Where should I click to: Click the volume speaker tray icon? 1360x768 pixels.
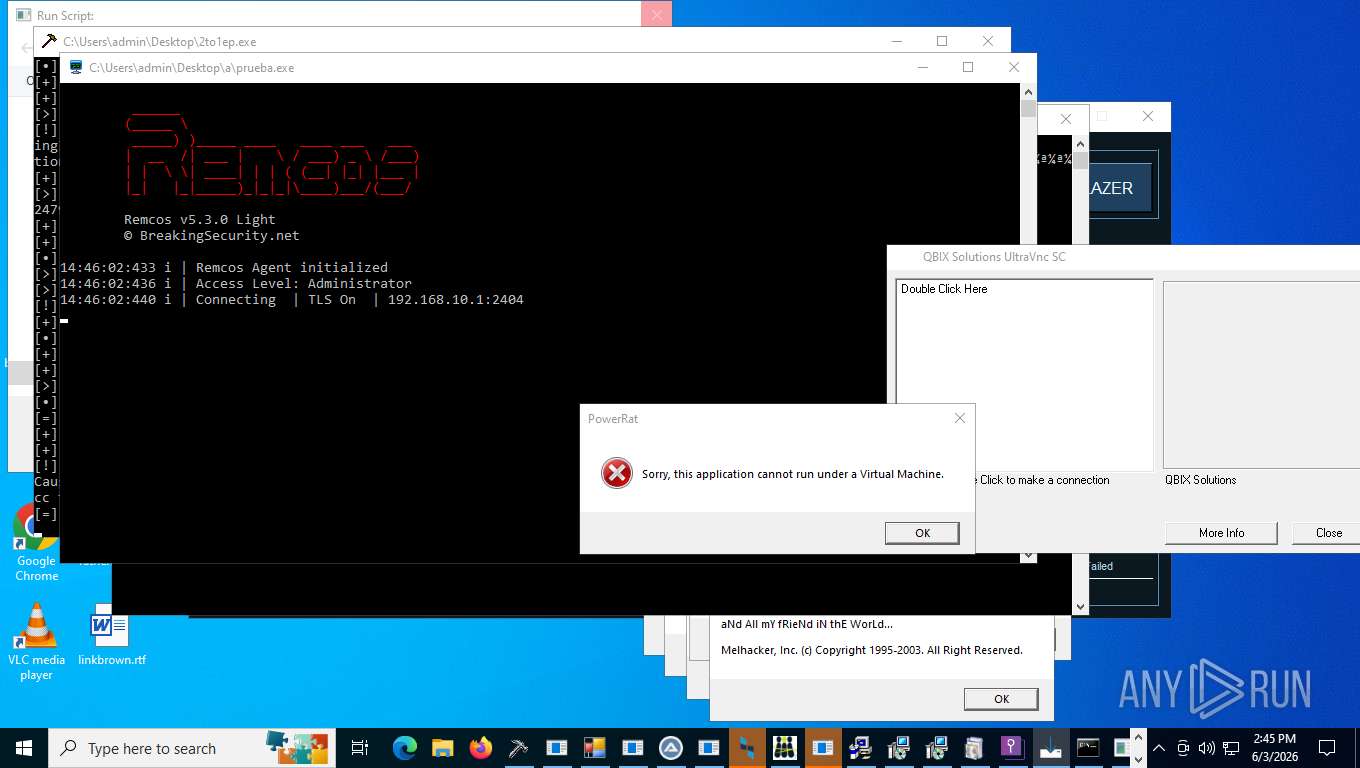(1206, 748)
